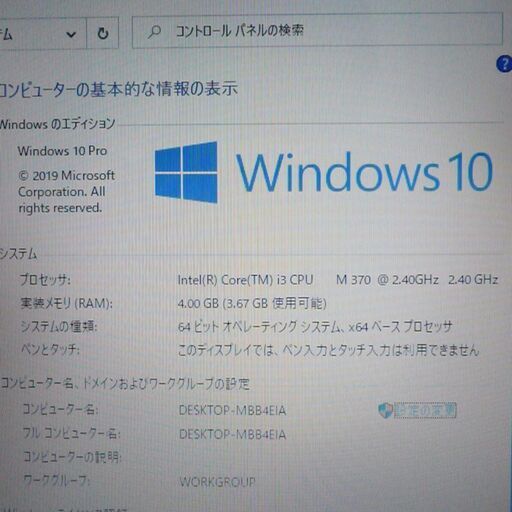This screenshot has height=512, width=512.
Task: Click the Control Panel search field
Action: click(317, 31)
